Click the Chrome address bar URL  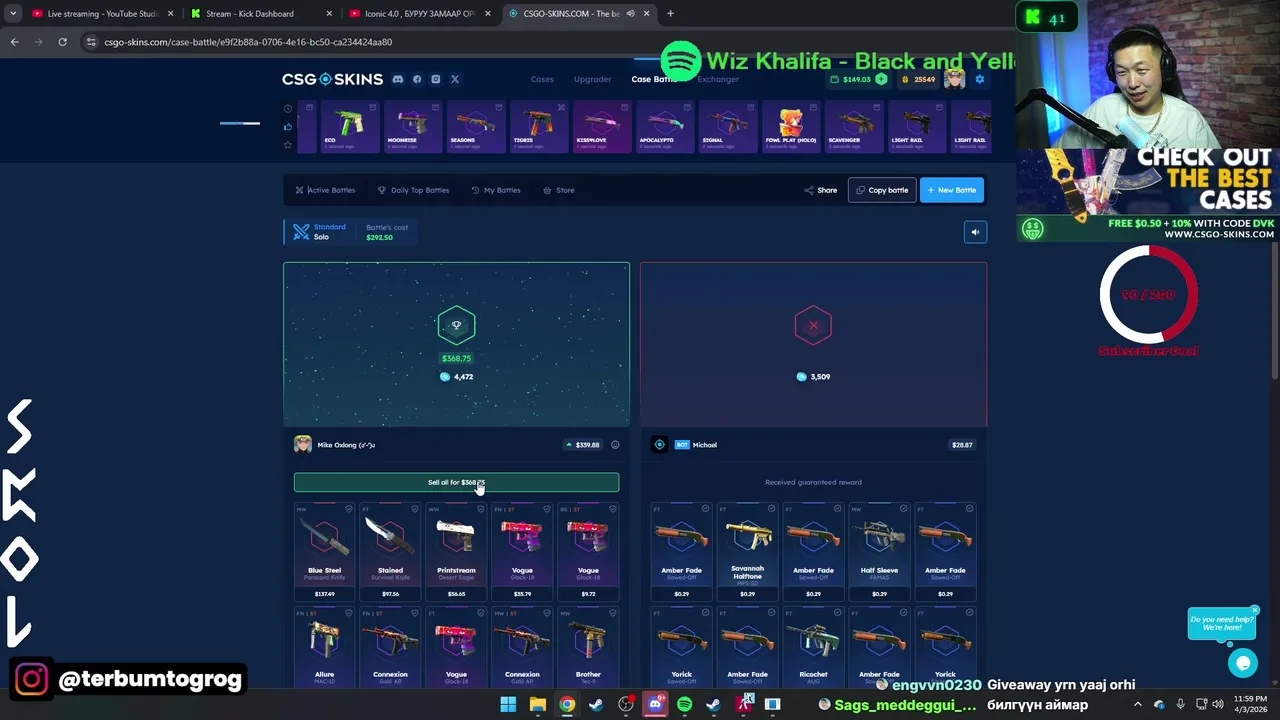(248, 42)
